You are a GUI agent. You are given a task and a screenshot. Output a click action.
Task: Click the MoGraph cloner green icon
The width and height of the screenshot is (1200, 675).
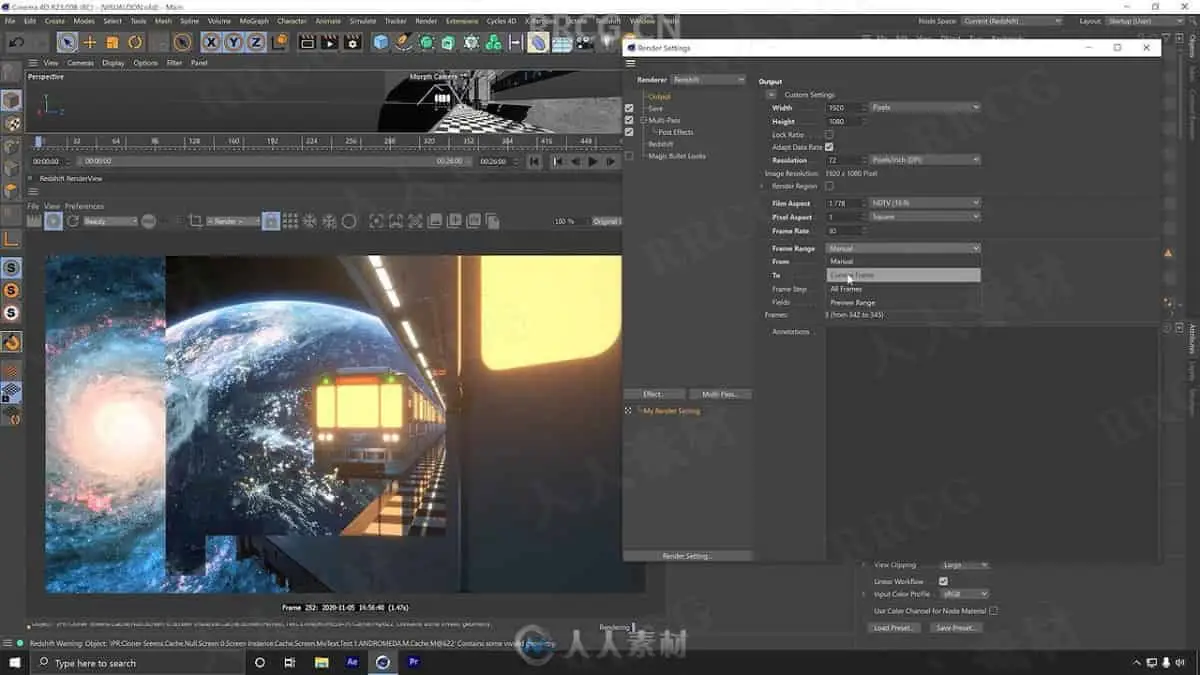[x=493, y=42]
